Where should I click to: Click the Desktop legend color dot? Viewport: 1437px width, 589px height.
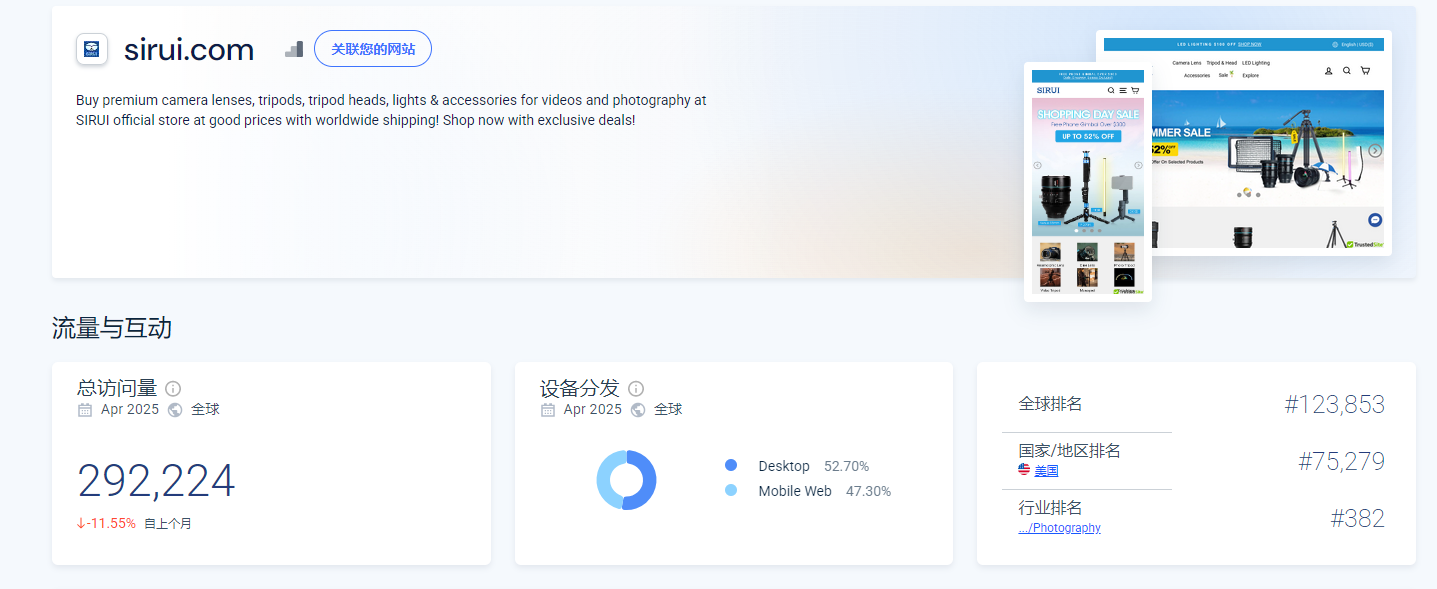coord(731,466)
